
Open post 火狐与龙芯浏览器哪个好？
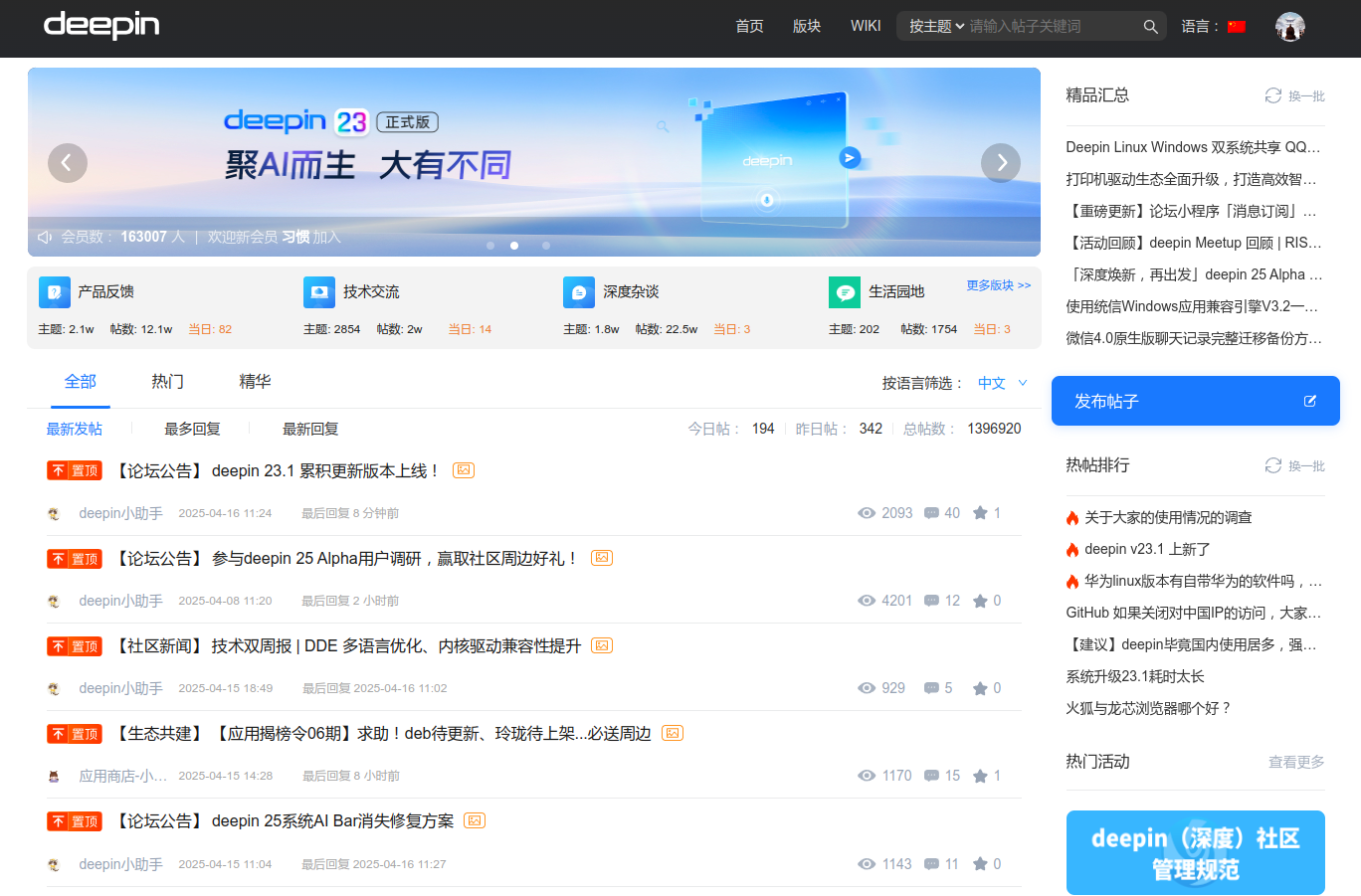(x=1149, y=708)
